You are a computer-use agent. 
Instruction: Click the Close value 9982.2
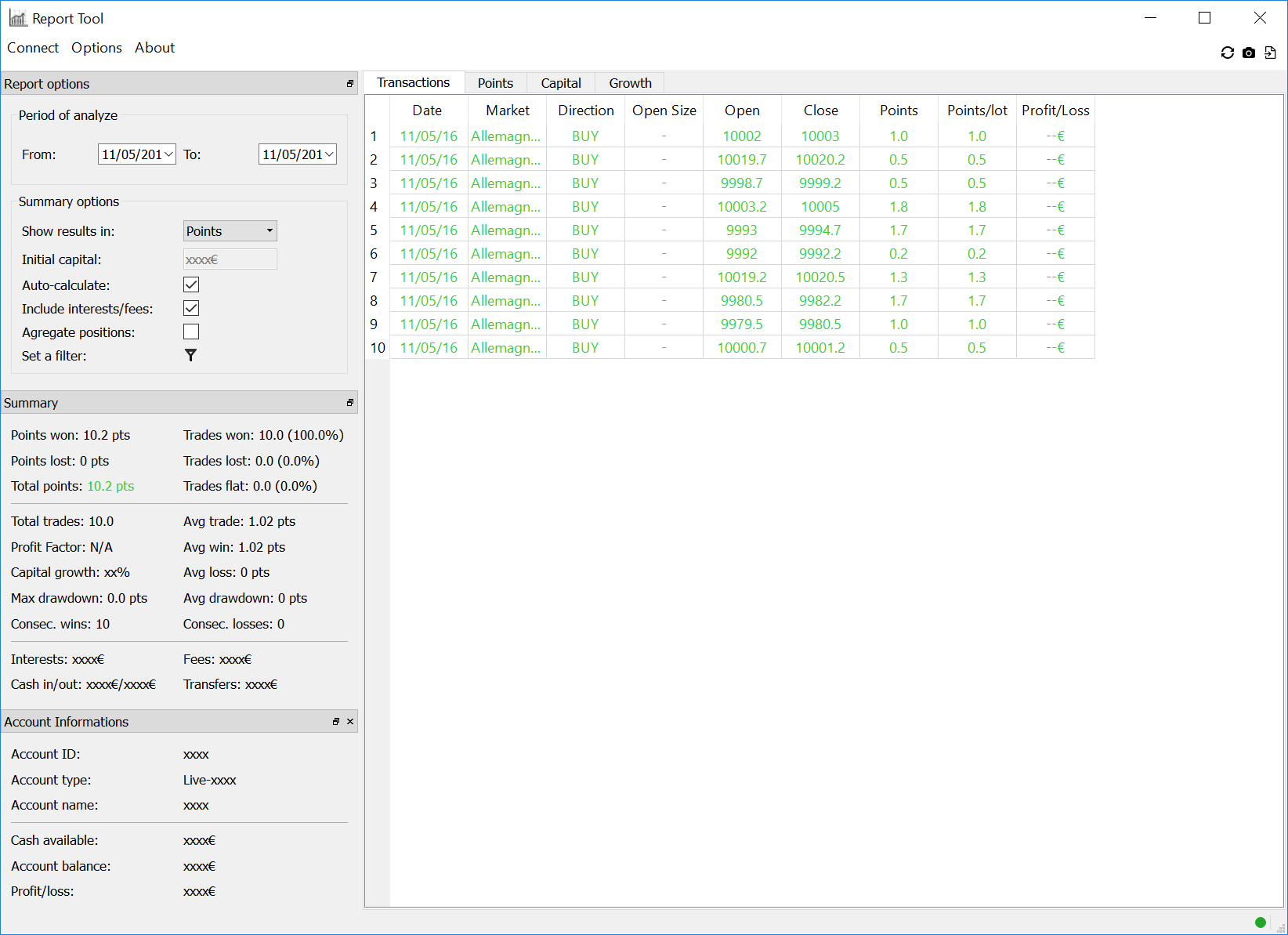click(x=820, y=301)
